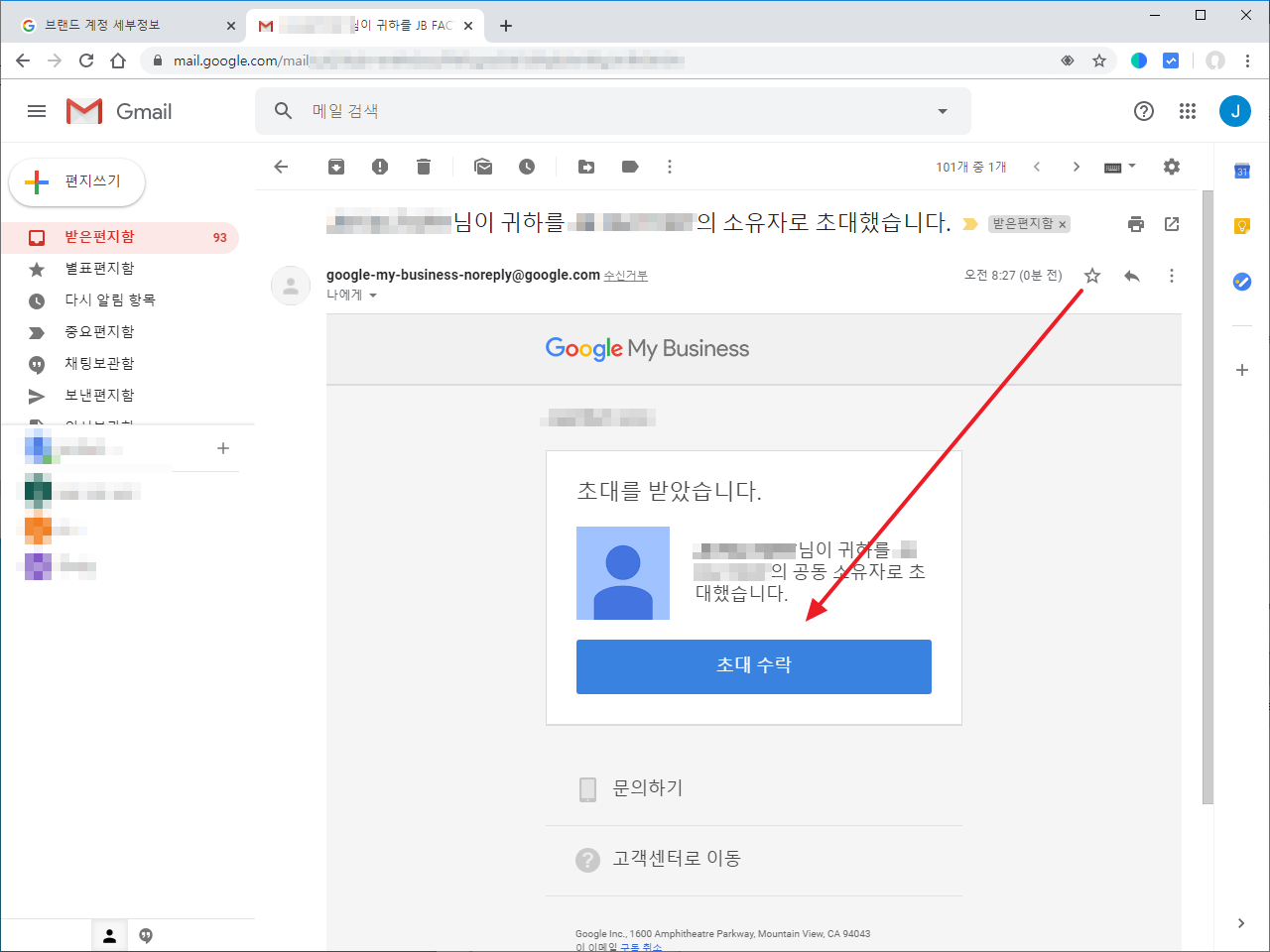Open Google Calendar side panel icon
This screenshot has width=1270, height=952.
[x=1242, y=171]
